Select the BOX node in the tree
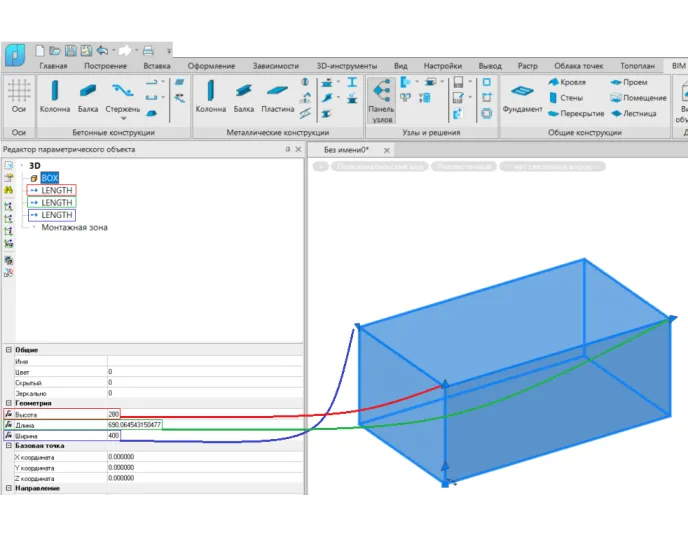Image resolution: width=688 pixels, height=537 pixels. pyautogui.click(x=50, y=178)
